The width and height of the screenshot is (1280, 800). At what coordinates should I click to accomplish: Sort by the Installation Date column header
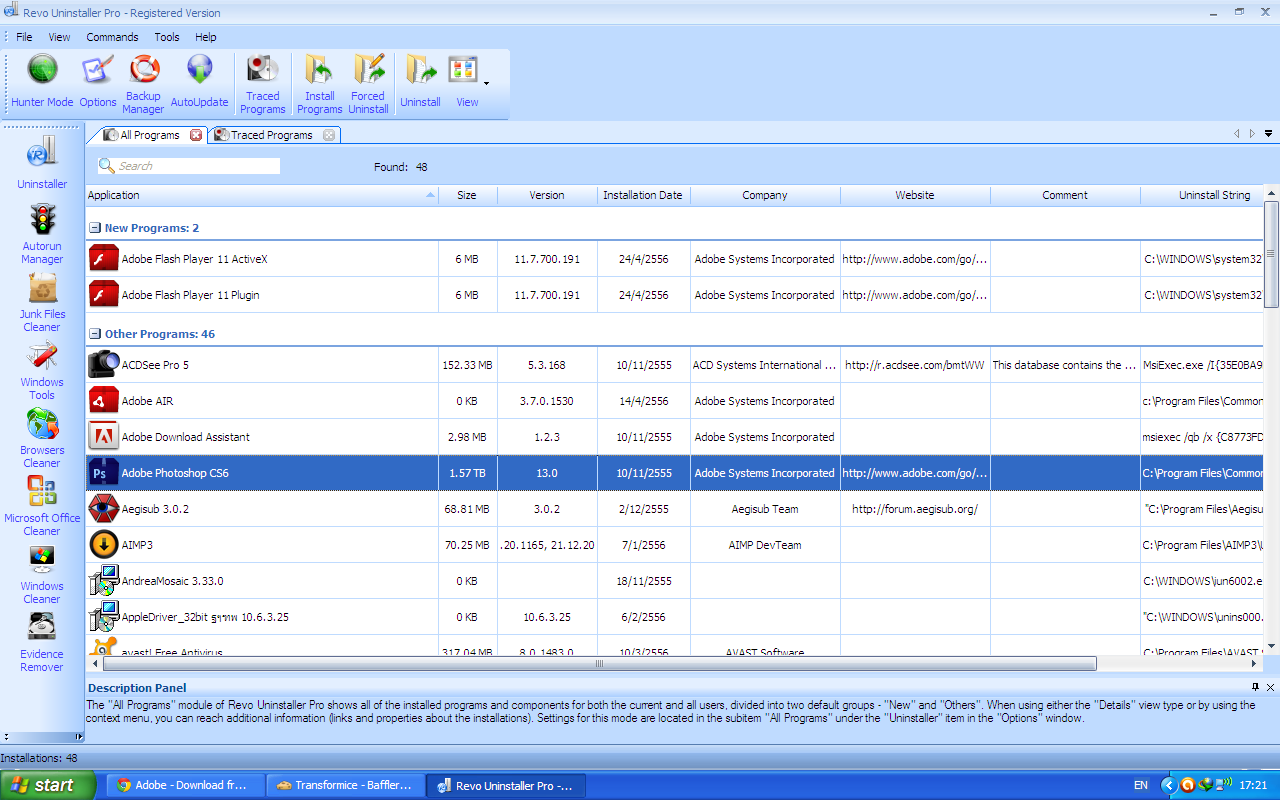643,195
